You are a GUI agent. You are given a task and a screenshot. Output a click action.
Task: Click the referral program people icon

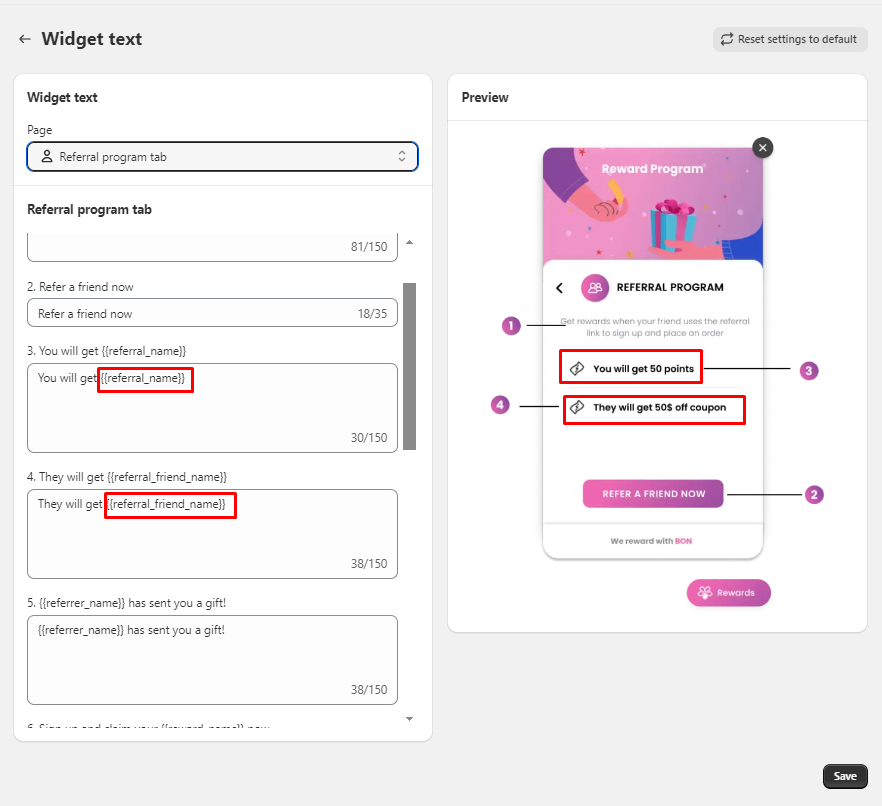click(595, 288)
